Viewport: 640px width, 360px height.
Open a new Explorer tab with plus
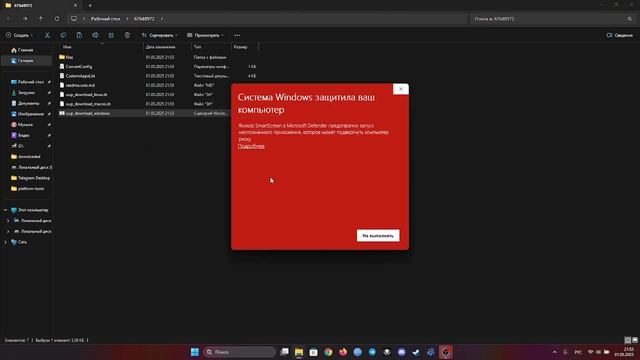coord(90,6)
